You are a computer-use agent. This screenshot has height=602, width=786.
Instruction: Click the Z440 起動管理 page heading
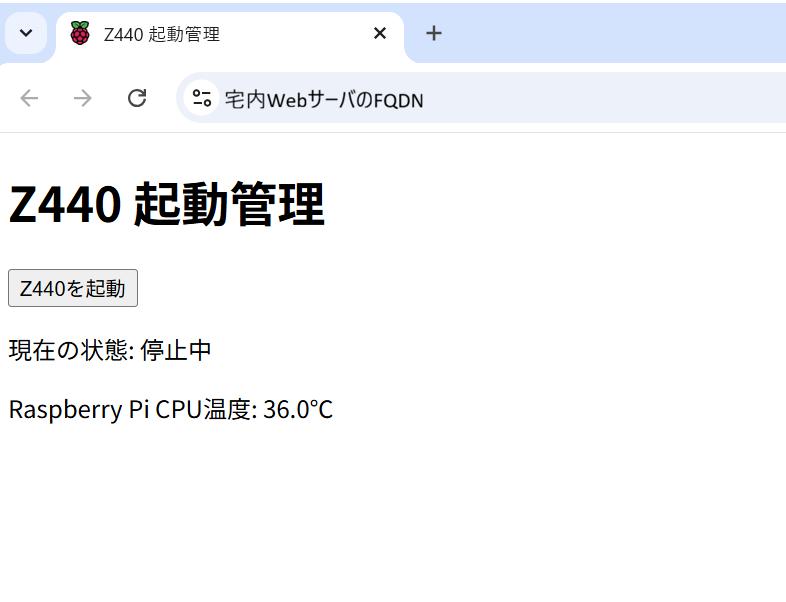(x=166, y=204)
